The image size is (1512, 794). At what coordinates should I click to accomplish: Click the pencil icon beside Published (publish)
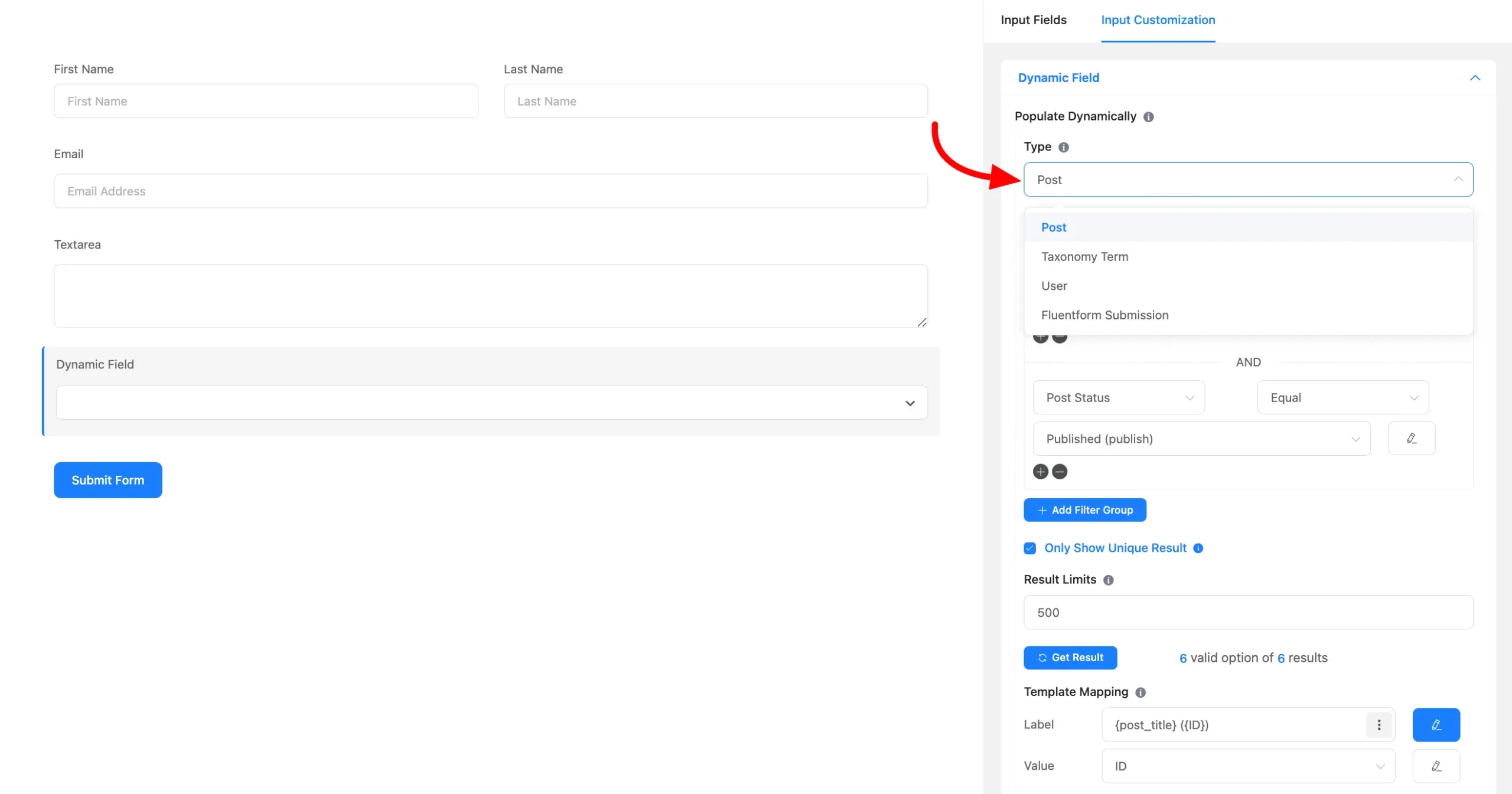[x=1411, y=439]
